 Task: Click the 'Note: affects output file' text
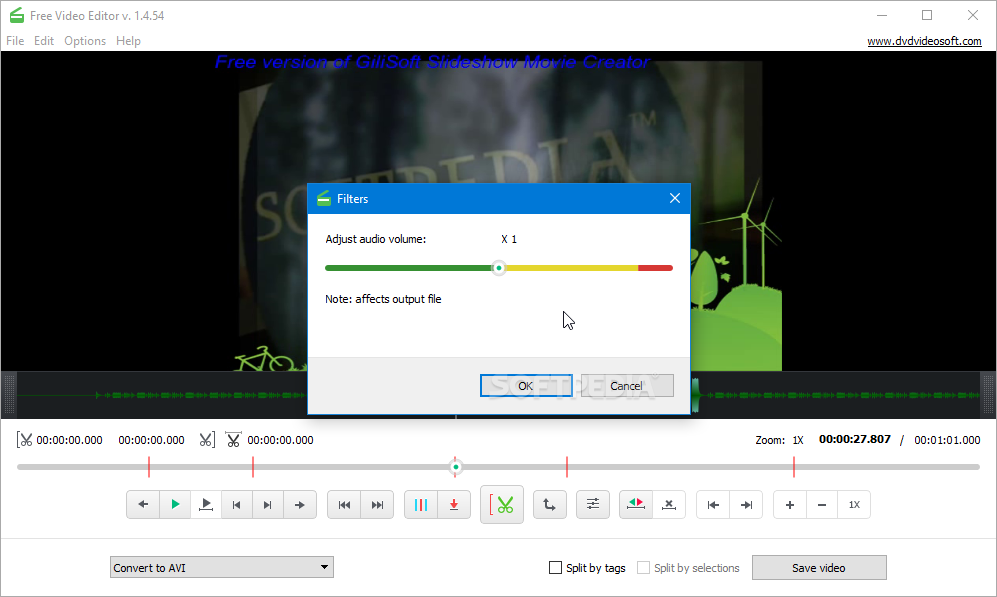383,299
